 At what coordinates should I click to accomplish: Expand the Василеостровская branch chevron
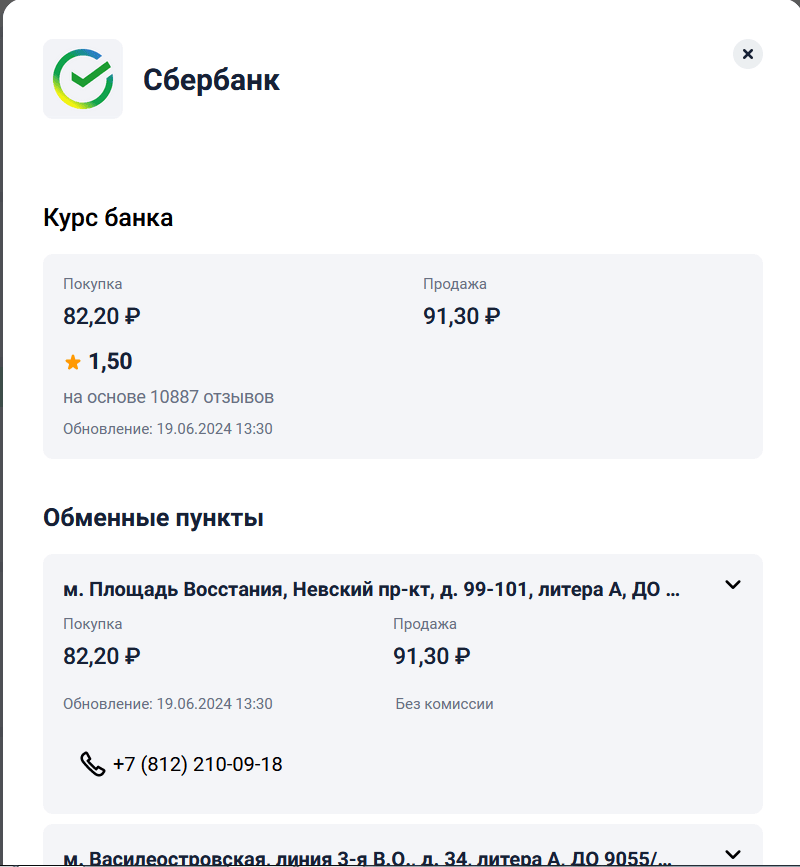pyautogui.click(x=733, y=854)
